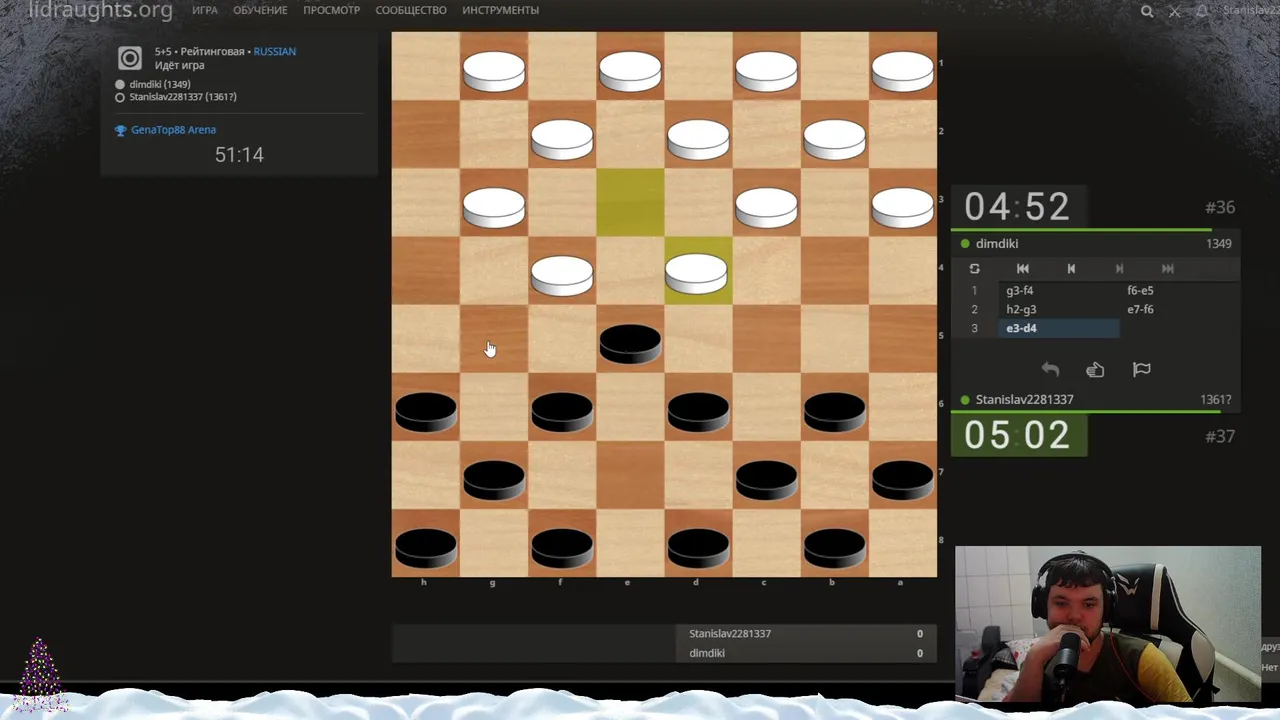The image size is (1280, 720).
Task: Click the 05:02 green clock
Action: 1017,435
